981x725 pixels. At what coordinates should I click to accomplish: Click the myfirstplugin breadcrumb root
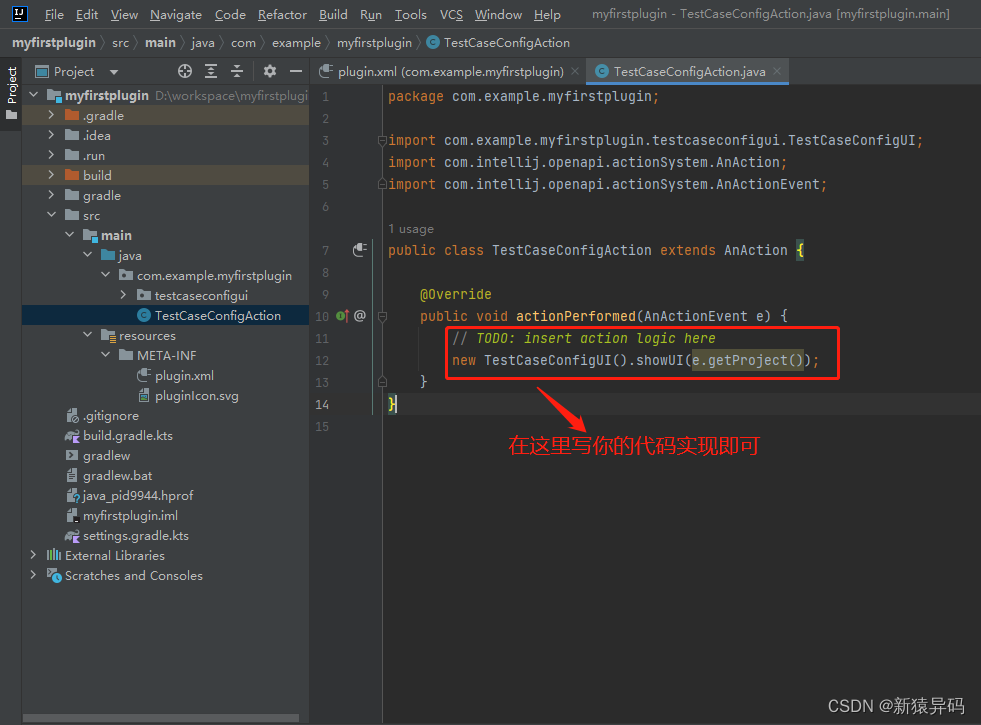click(x=54, y=43)
